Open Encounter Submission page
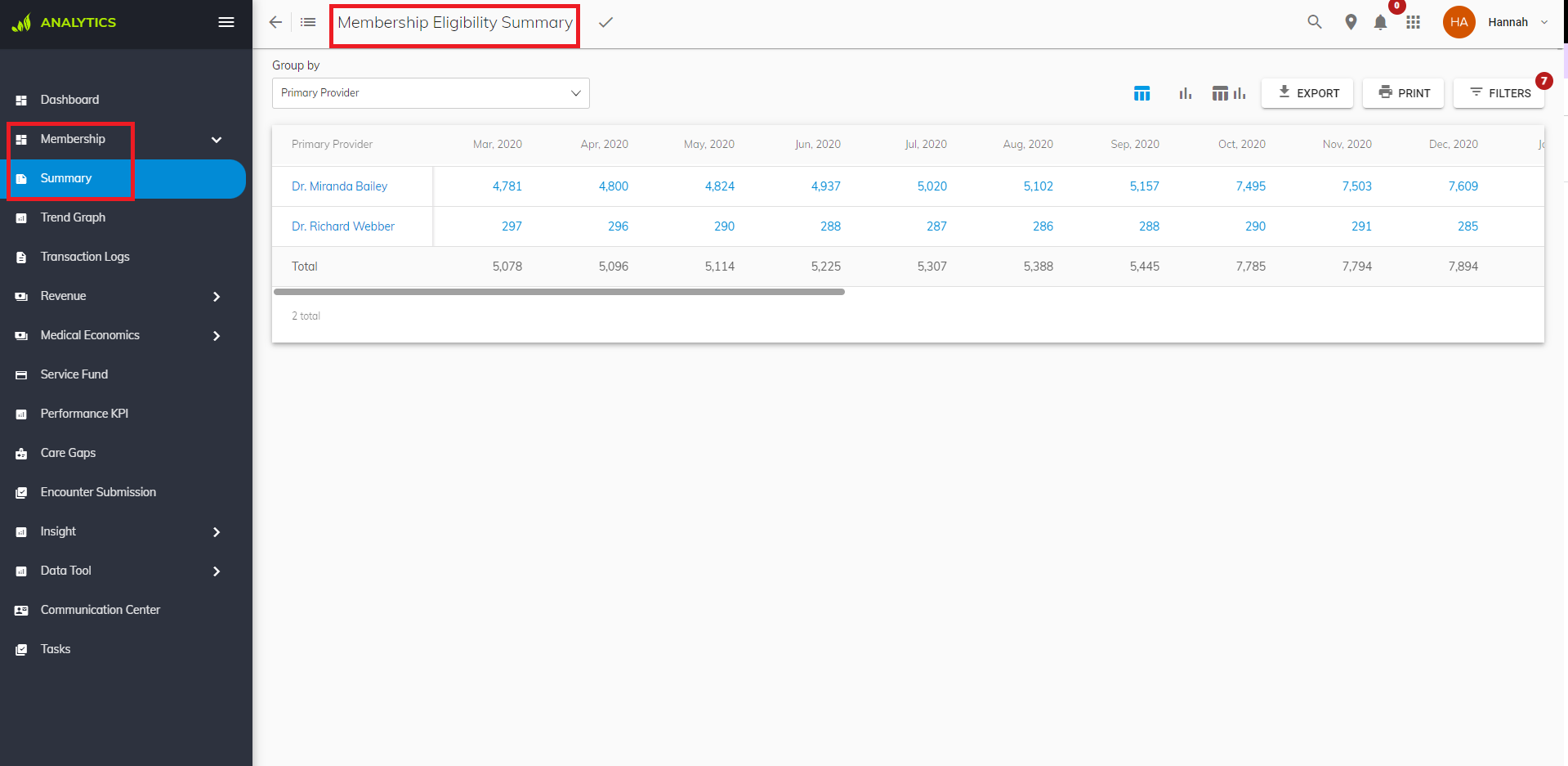1568x766 pixels. tap(98, 492)
